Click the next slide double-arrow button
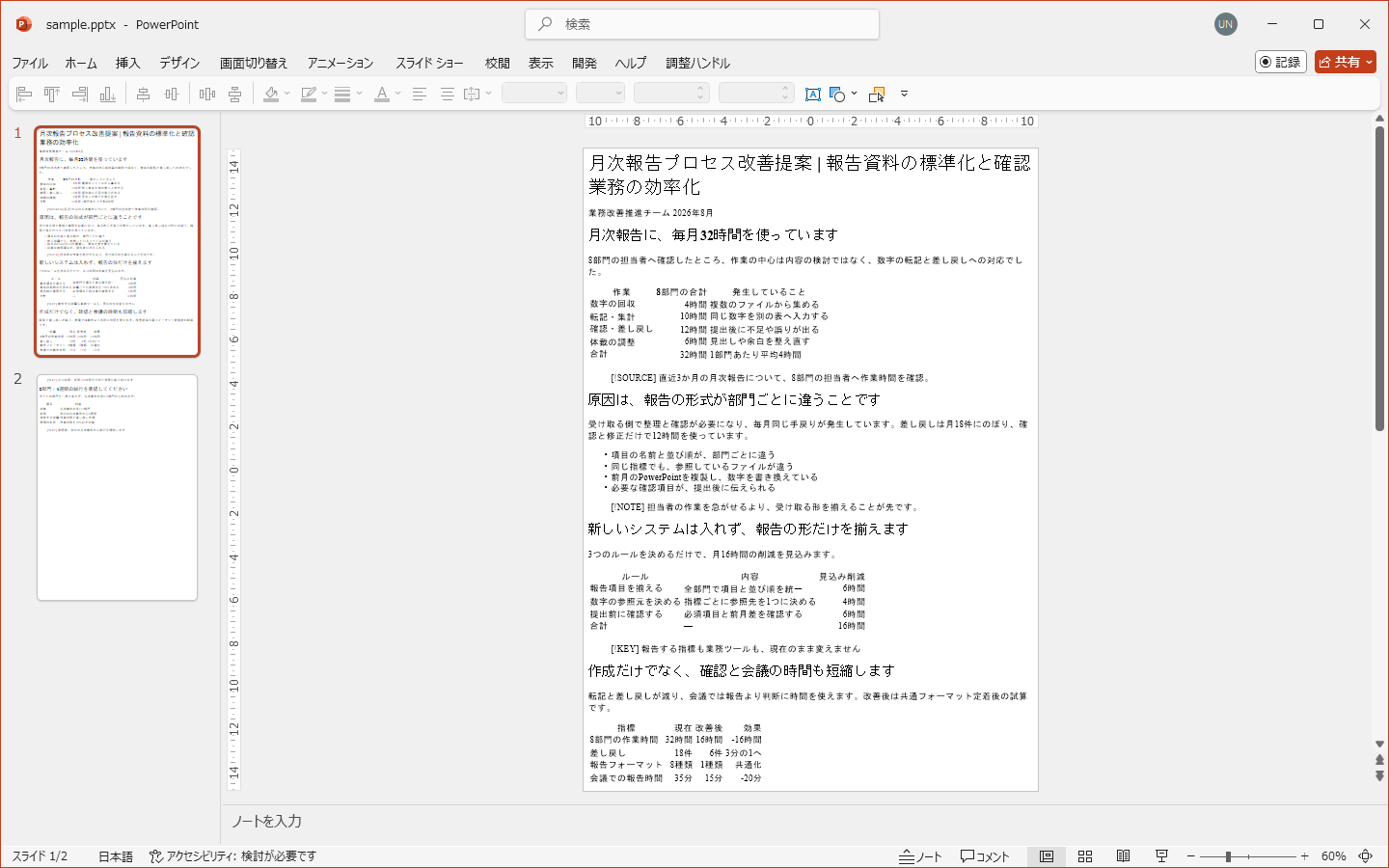Image resolution: width=1389 pixels, height=868 pixels. click(x=1379, y=775)
